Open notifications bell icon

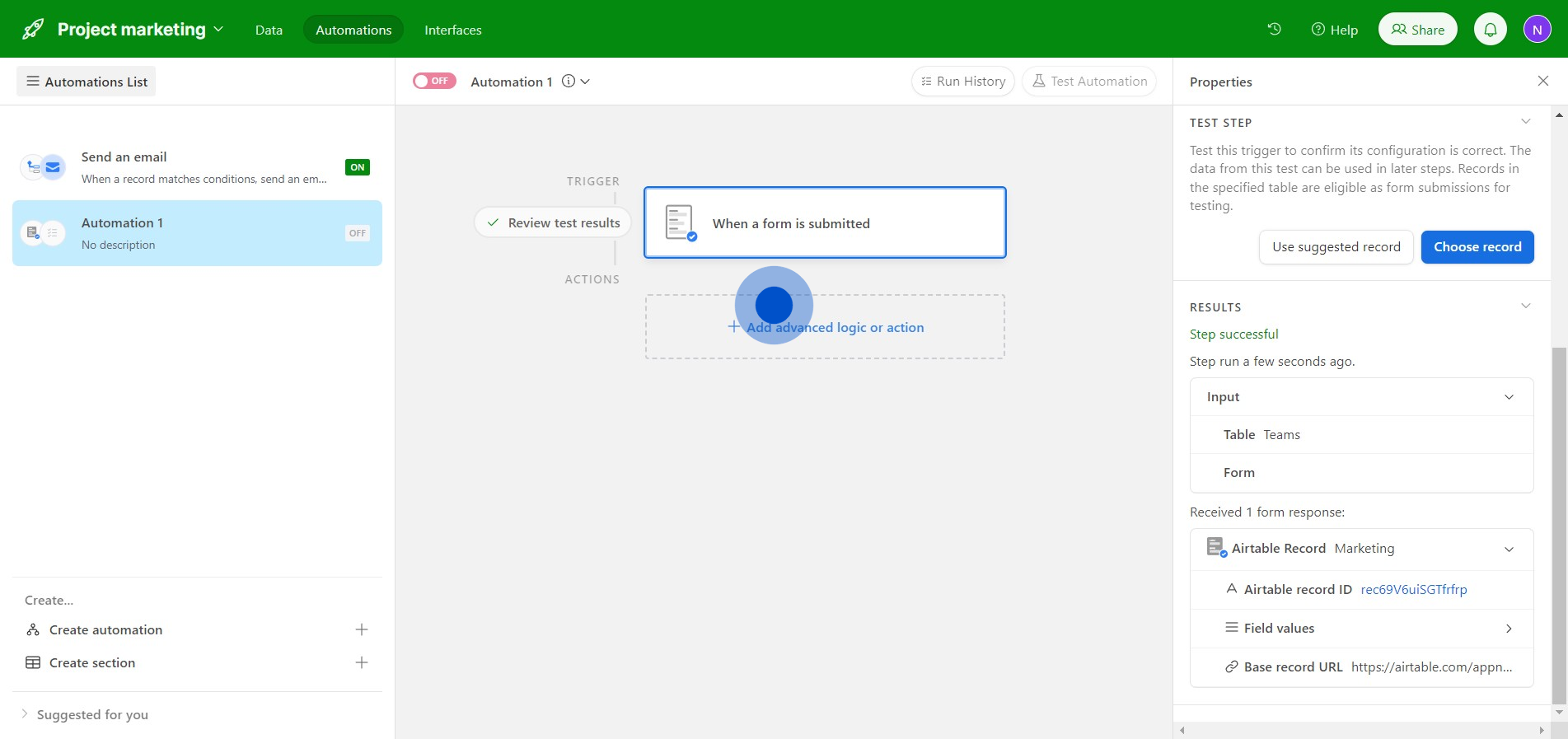pyautogui.click(x=1491, y=30)
